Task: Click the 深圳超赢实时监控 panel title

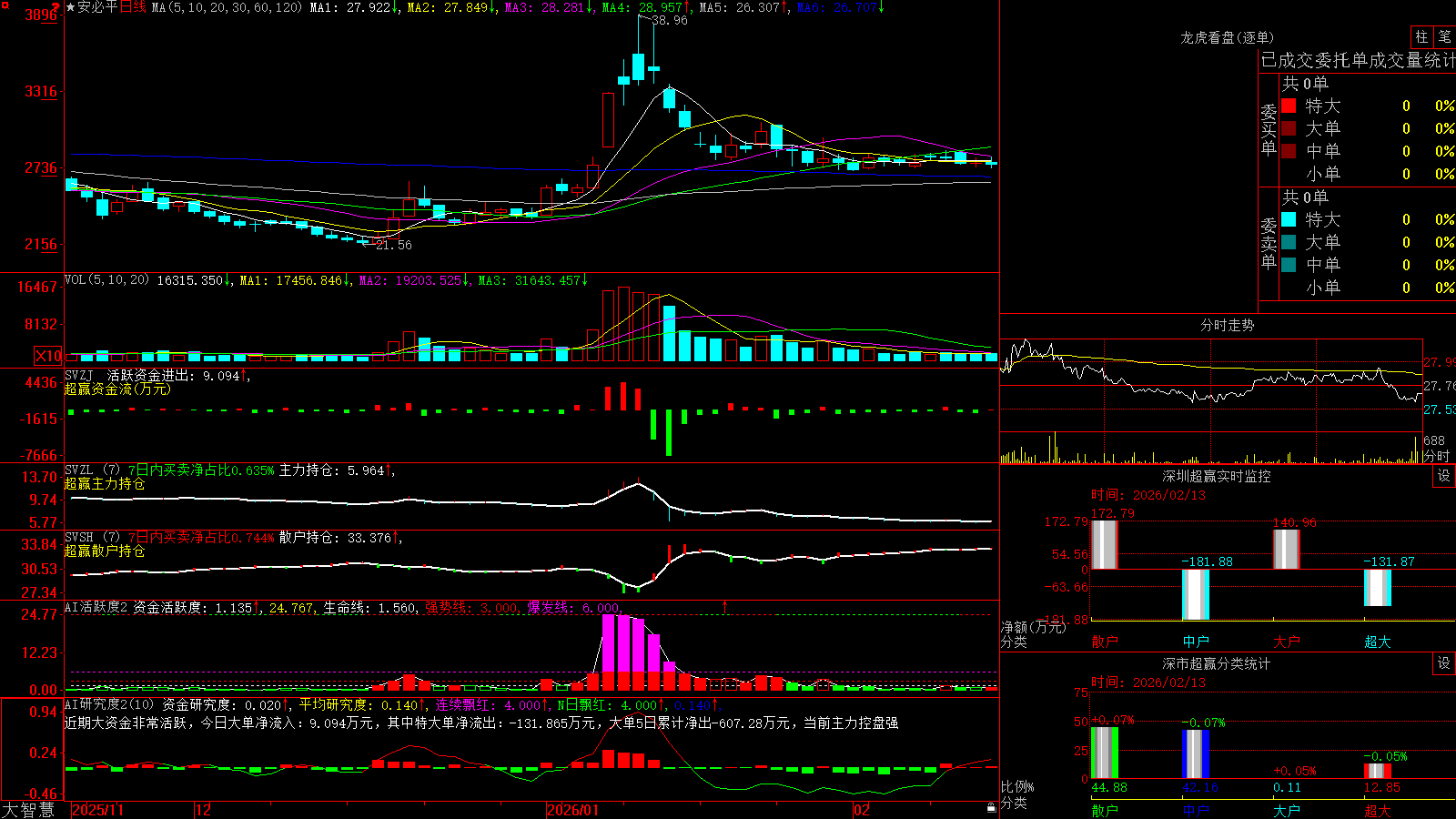Action: 1216,476
